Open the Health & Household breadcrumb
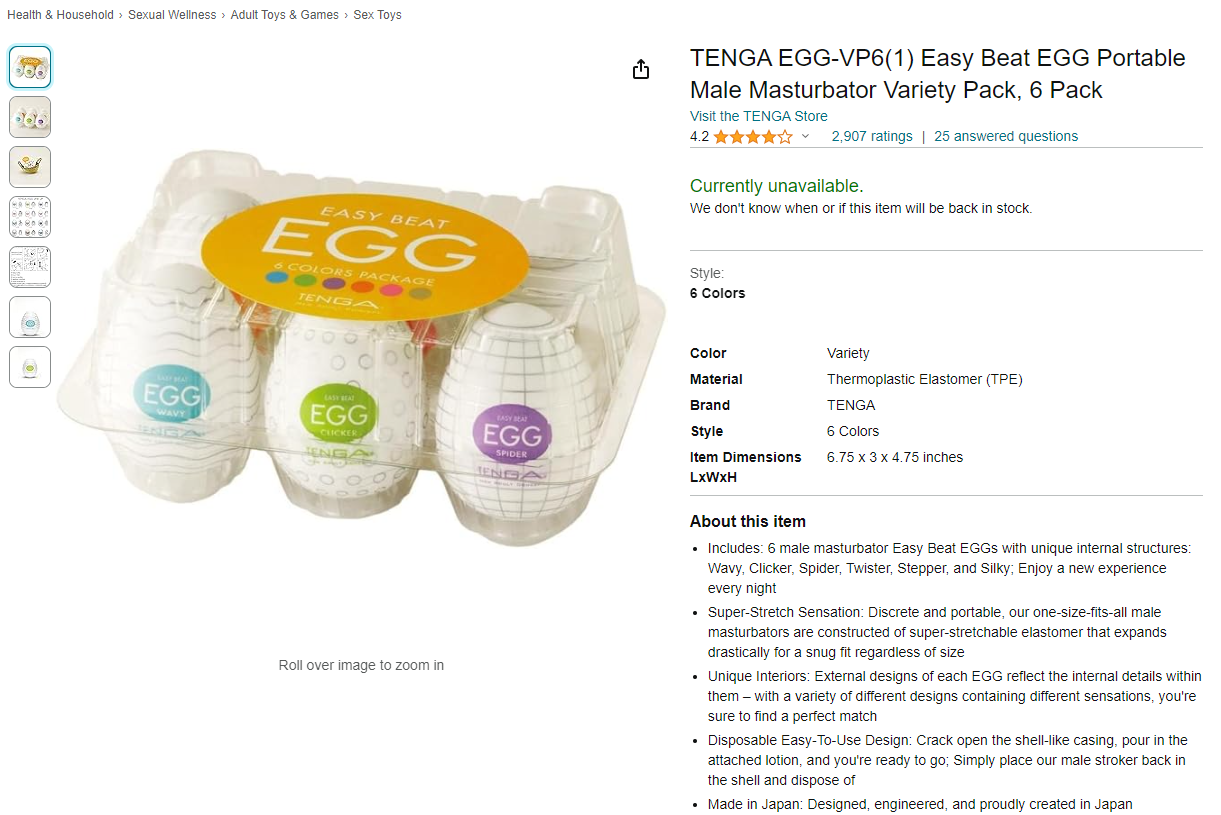 point(60,15)
